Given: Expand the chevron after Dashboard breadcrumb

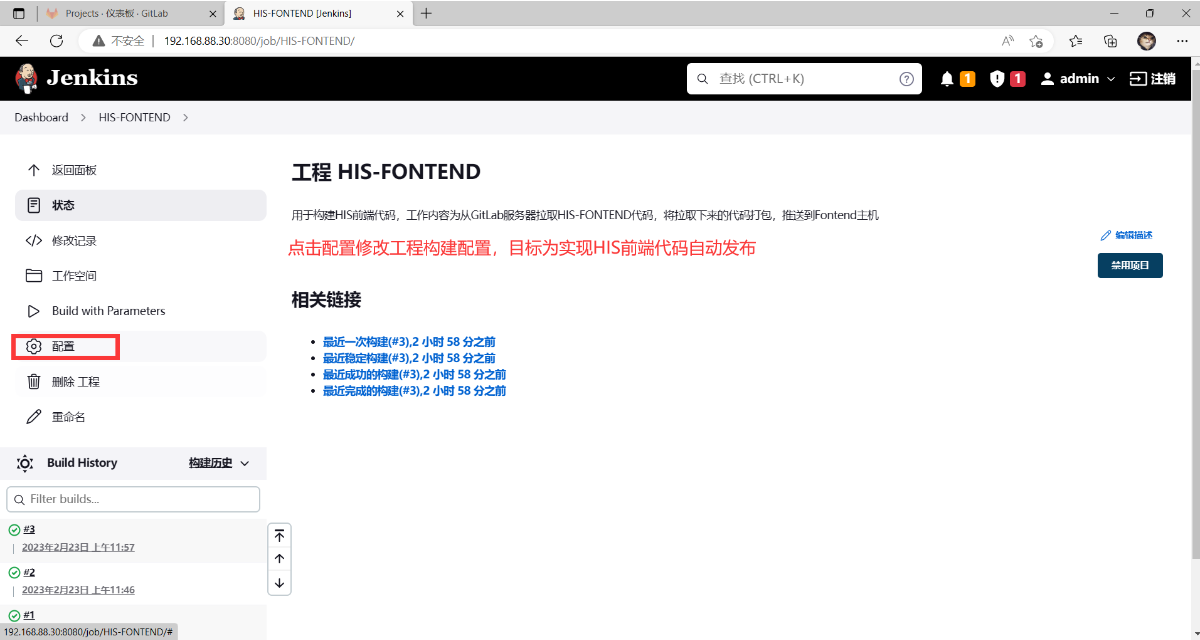Looking at the screenshot, I should pyautogui.click(x=83, y=117).
